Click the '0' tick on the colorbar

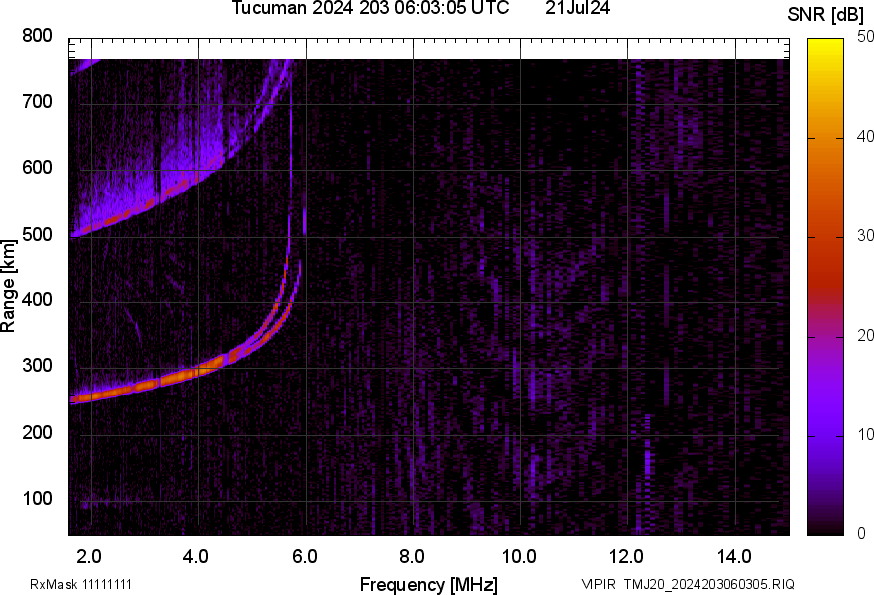(862, 534)
